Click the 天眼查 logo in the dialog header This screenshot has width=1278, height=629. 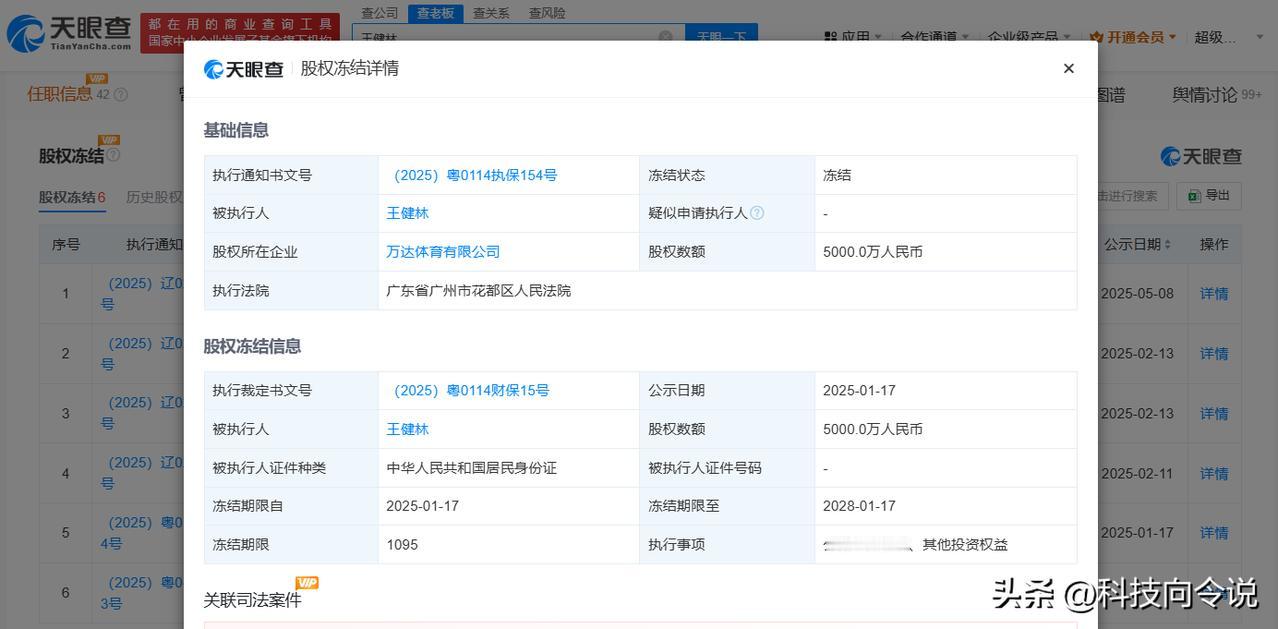point(244,69)
